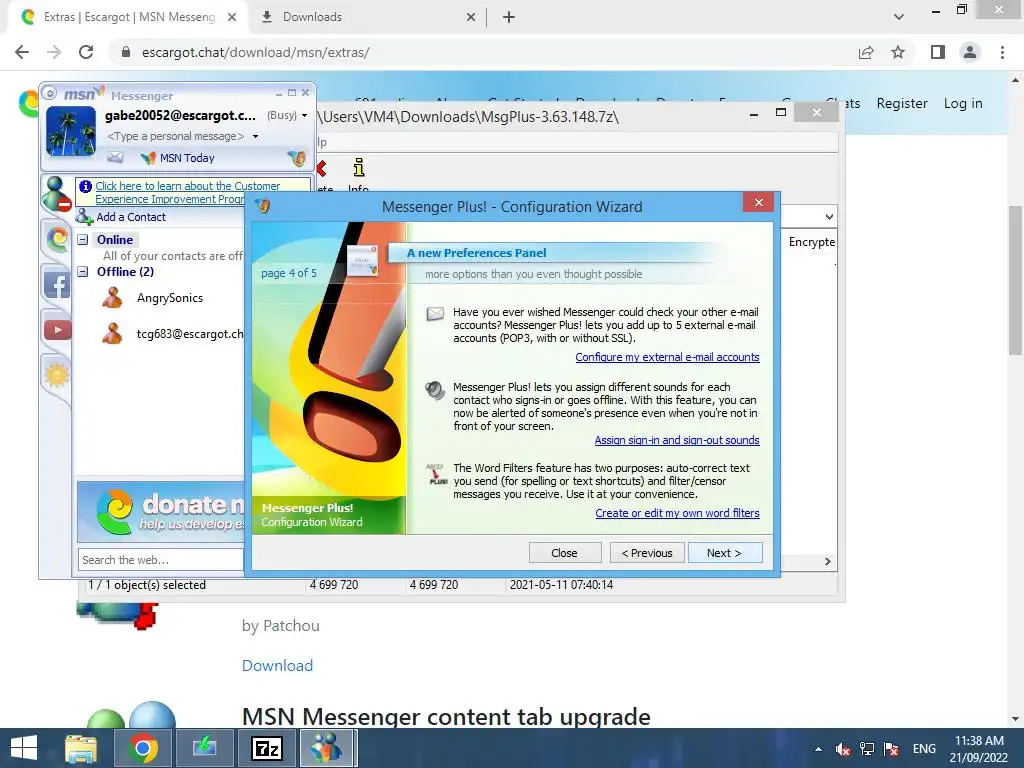Click the browser address bar
This screenshot has width=1024, height=768.
point(483,52)
